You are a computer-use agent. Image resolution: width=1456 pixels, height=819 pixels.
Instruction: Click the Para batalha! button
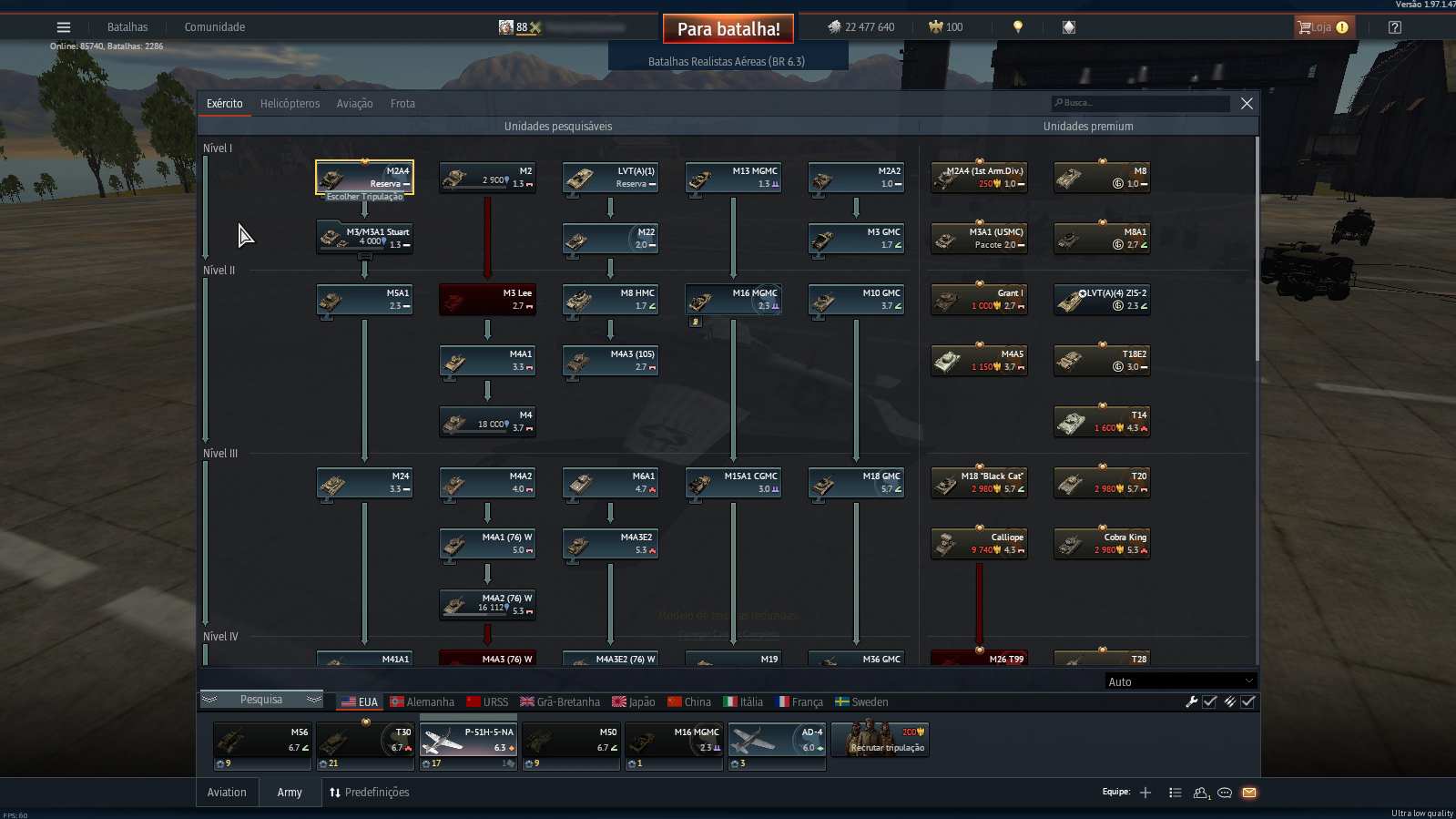pos(728,29)
